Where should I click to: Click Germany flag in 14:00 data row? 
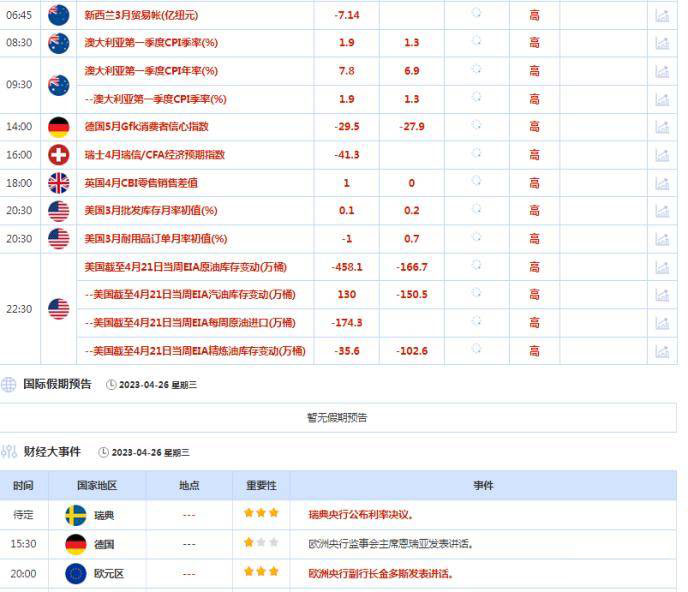(58, 127)
